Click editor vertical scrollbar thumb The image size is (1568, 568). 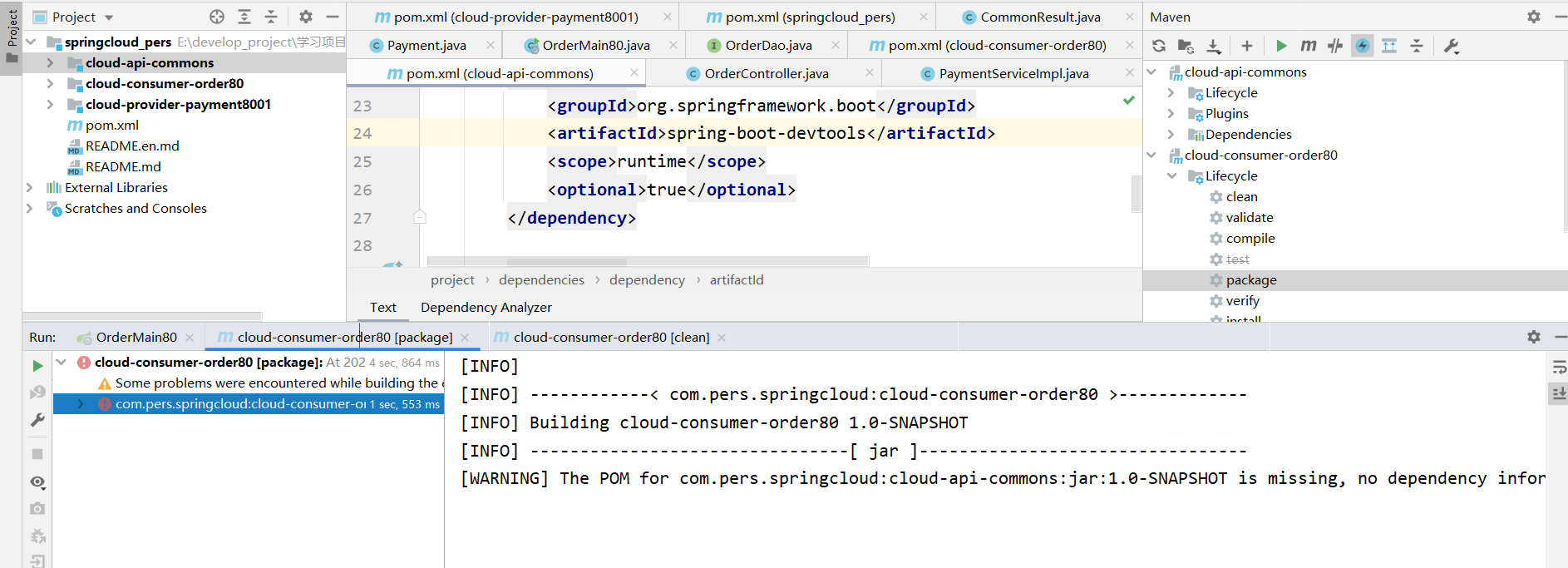(1136, 194)
